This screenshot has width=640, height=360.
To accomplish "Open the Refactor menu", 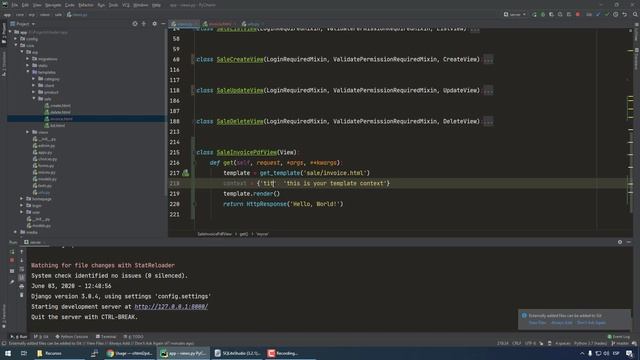I will (x=86, y=5).
